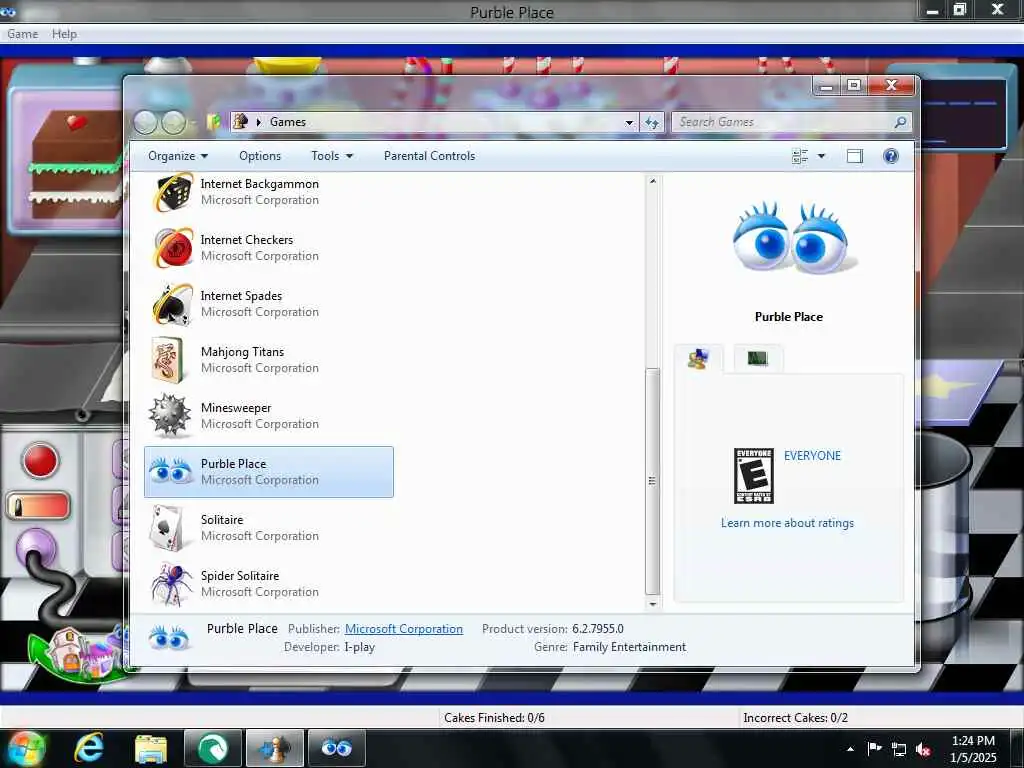The image size is (1024, 768).
Task: Click Learn more about ratings link
Action: pyautogui.click(x=787, y=523)
